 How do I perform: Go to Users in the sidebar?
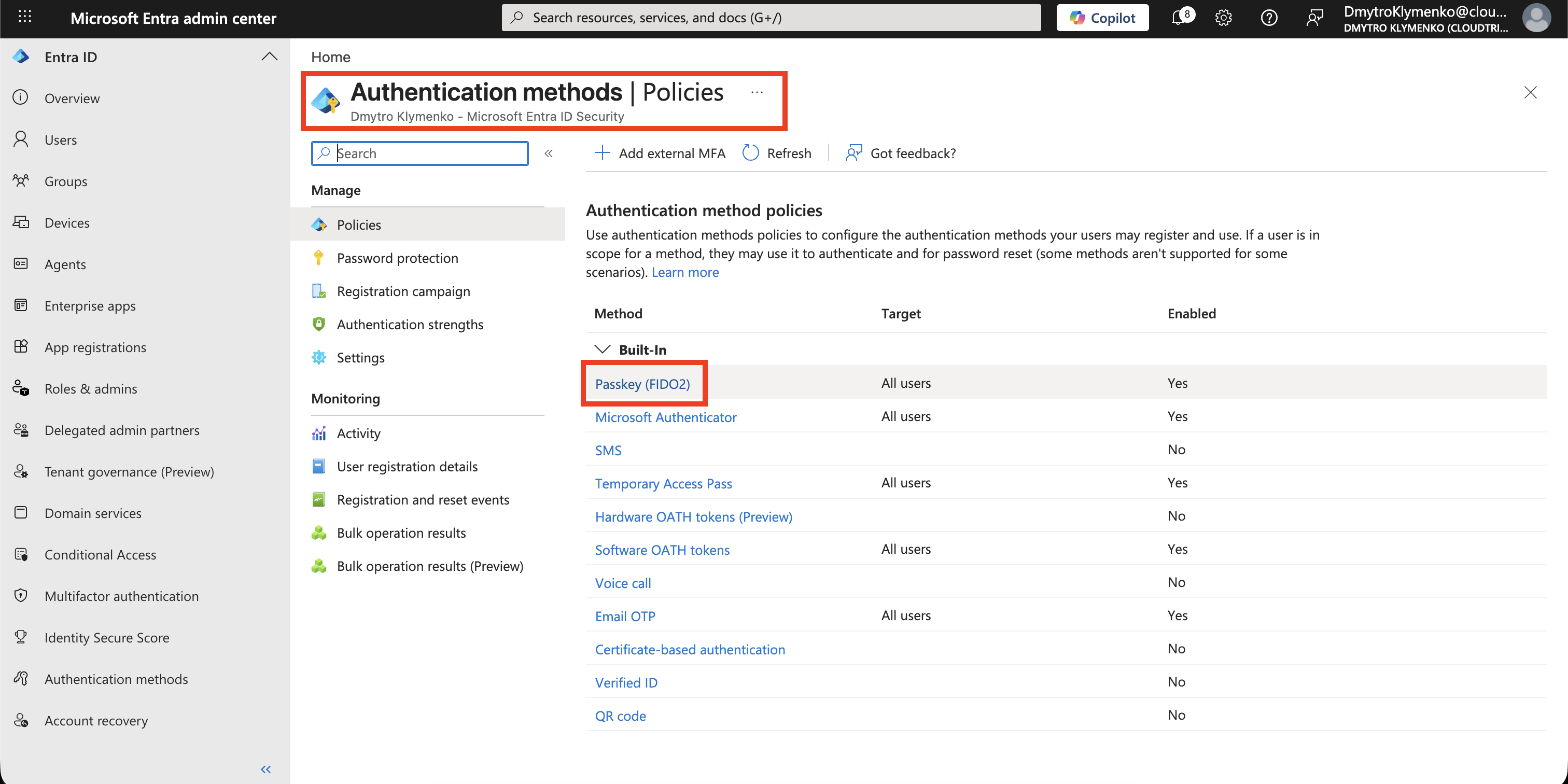[61, 139]
